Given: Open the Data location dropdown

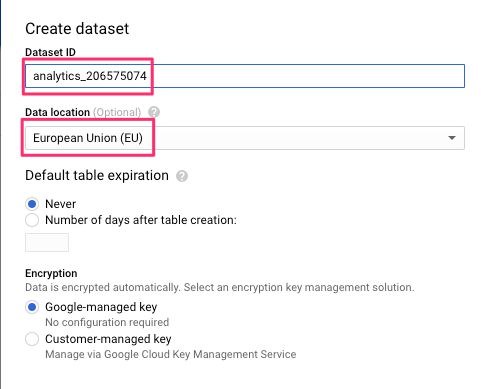Looking at the screenshot, I should 245,138.
